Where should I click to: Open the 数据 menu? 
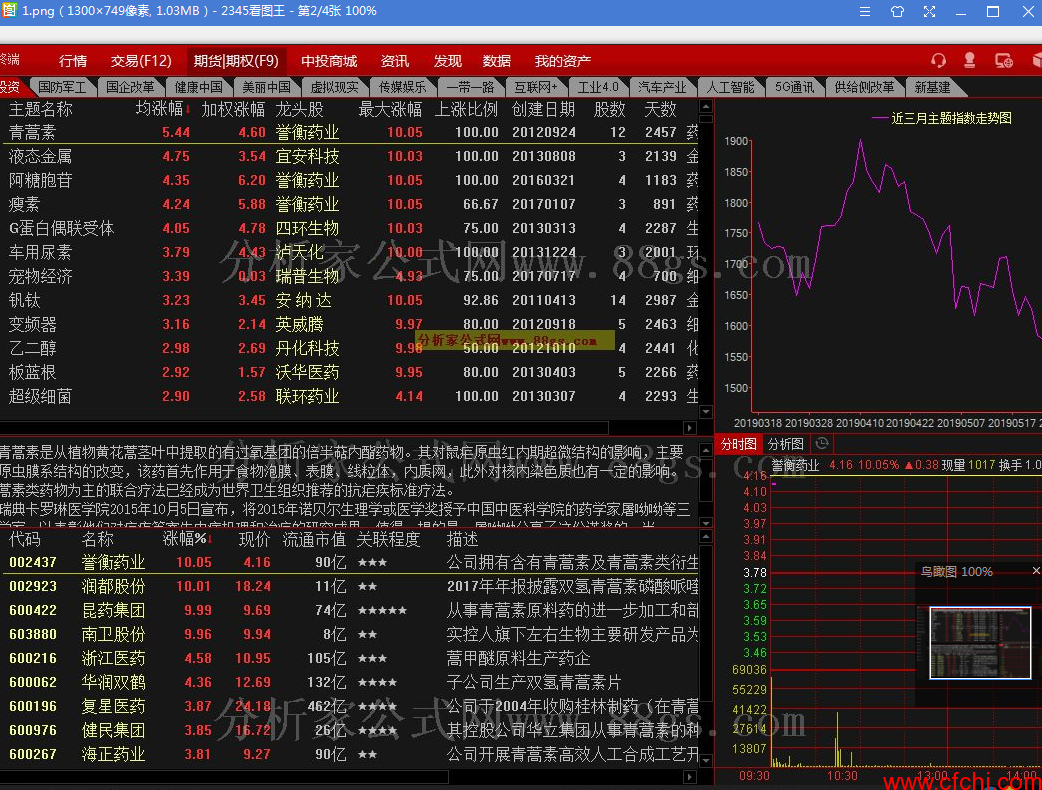496,61
